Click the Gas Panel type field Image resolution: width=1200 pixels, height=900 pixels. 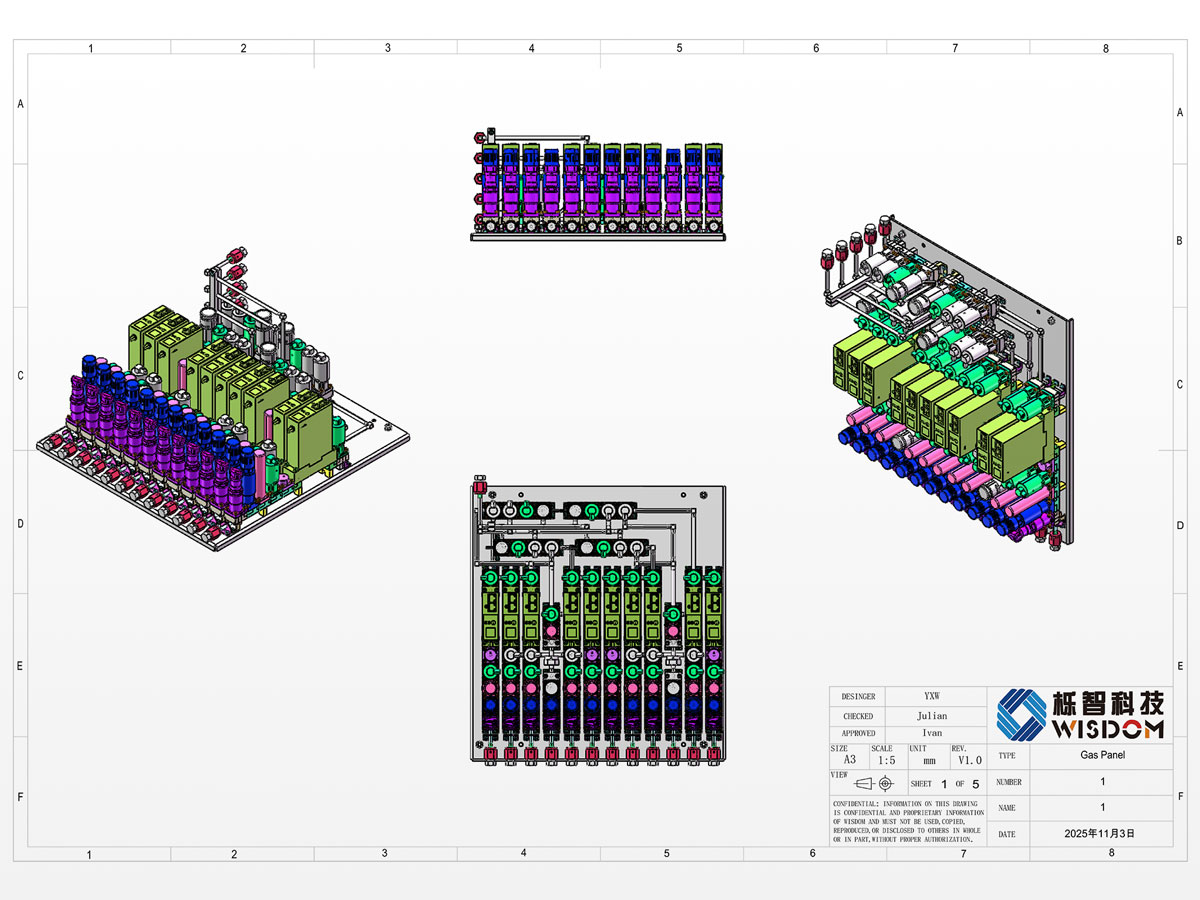coord(1102,755)
